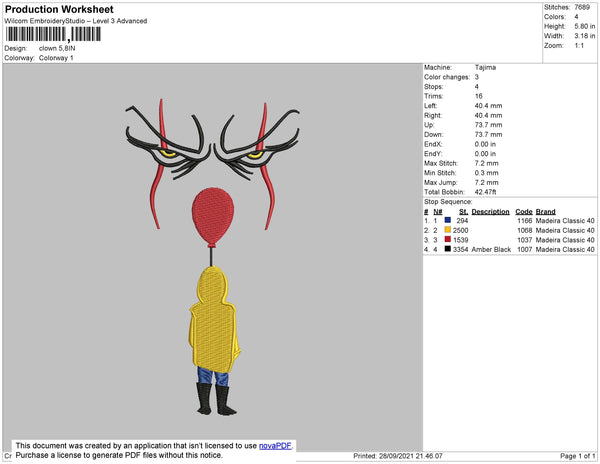Click the 'Description' column header
This screenshot has height=464, width=600.
point(490,212)
